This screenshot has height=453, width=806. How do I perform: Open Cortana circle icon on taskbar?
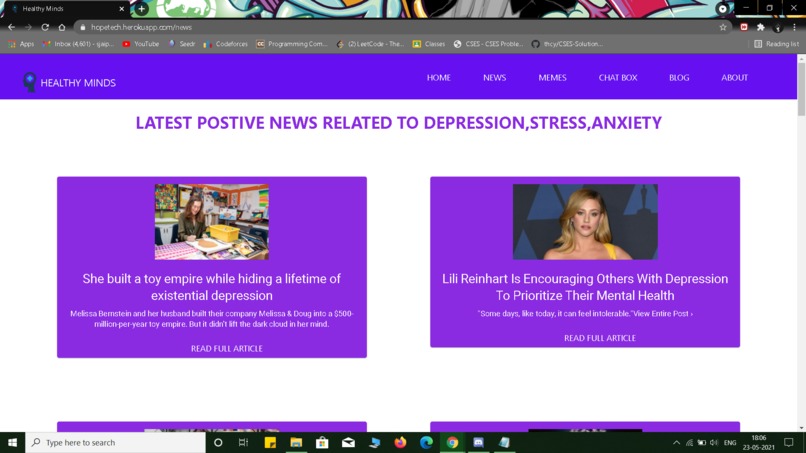pyautogui.click(x=218, y=442)
